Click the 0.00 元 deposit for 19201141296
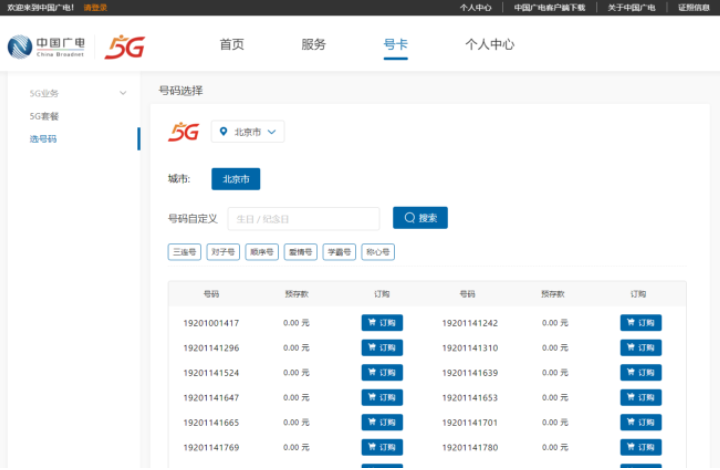 point(296,348)
